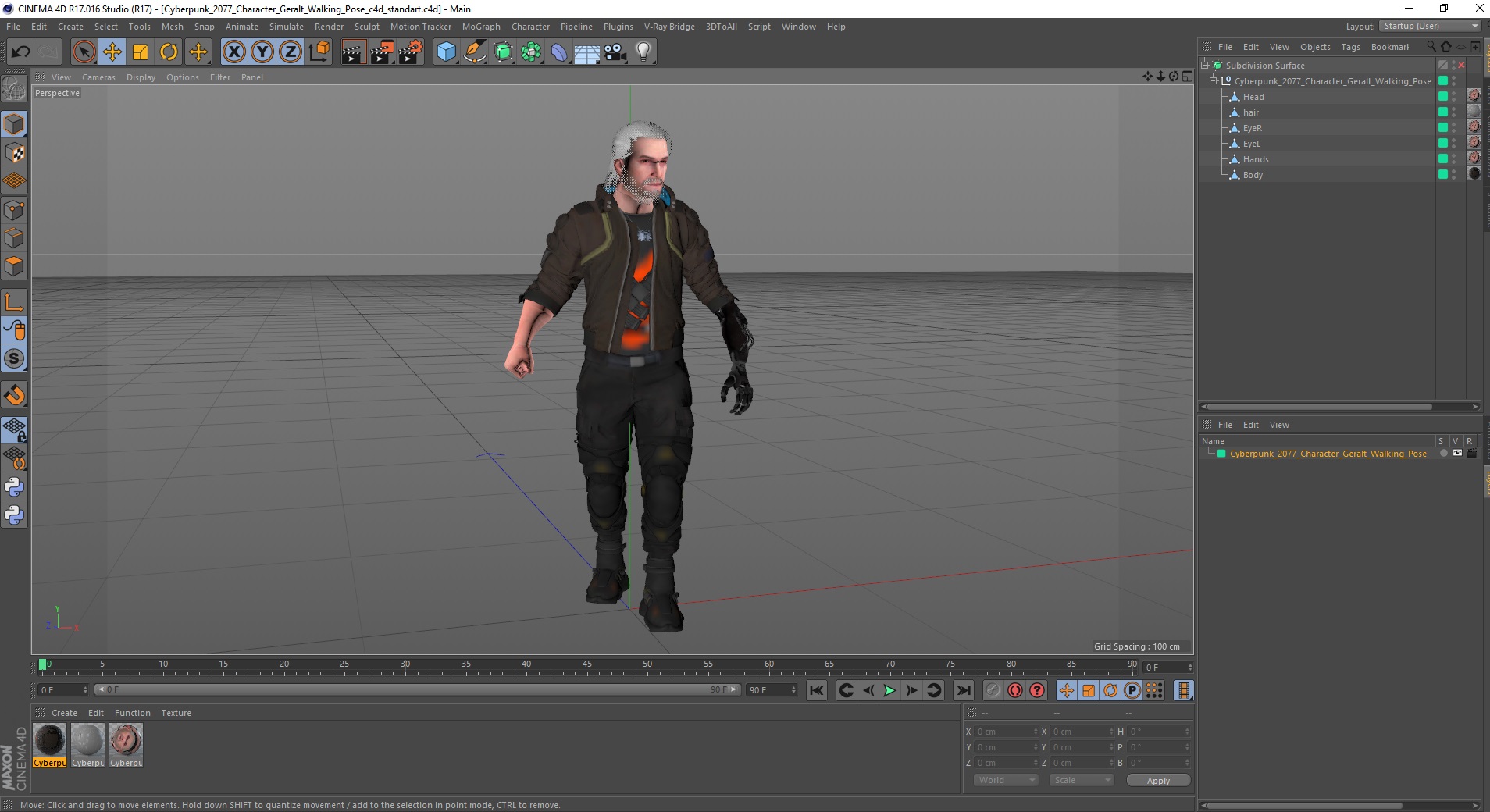
Task: Switch to Polygons mode
Action: click(x=14, y=266)
